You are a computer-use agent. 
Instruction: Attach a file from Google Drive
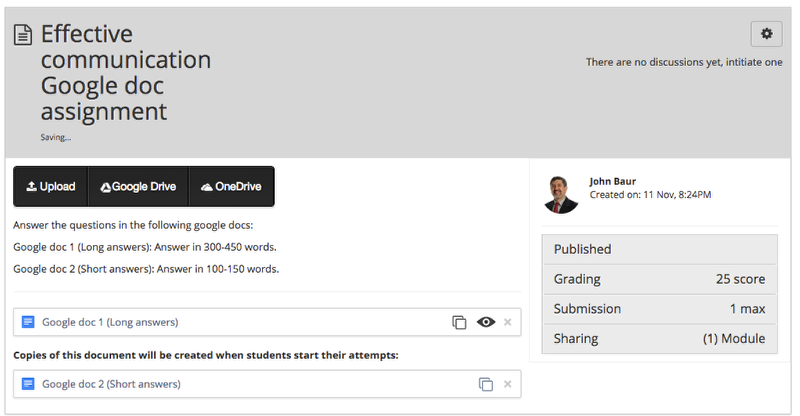[x=138, y=186]
